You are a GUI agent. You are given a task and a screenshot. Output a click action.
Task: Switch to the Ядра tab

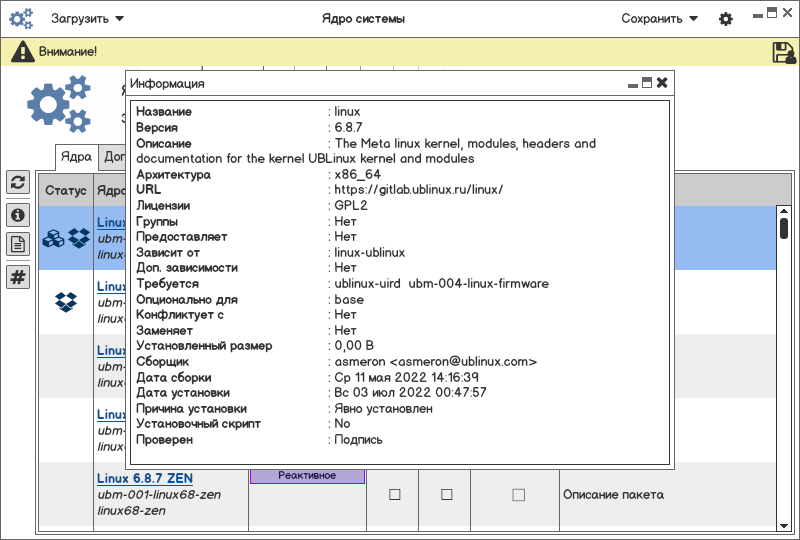[76, 156]
